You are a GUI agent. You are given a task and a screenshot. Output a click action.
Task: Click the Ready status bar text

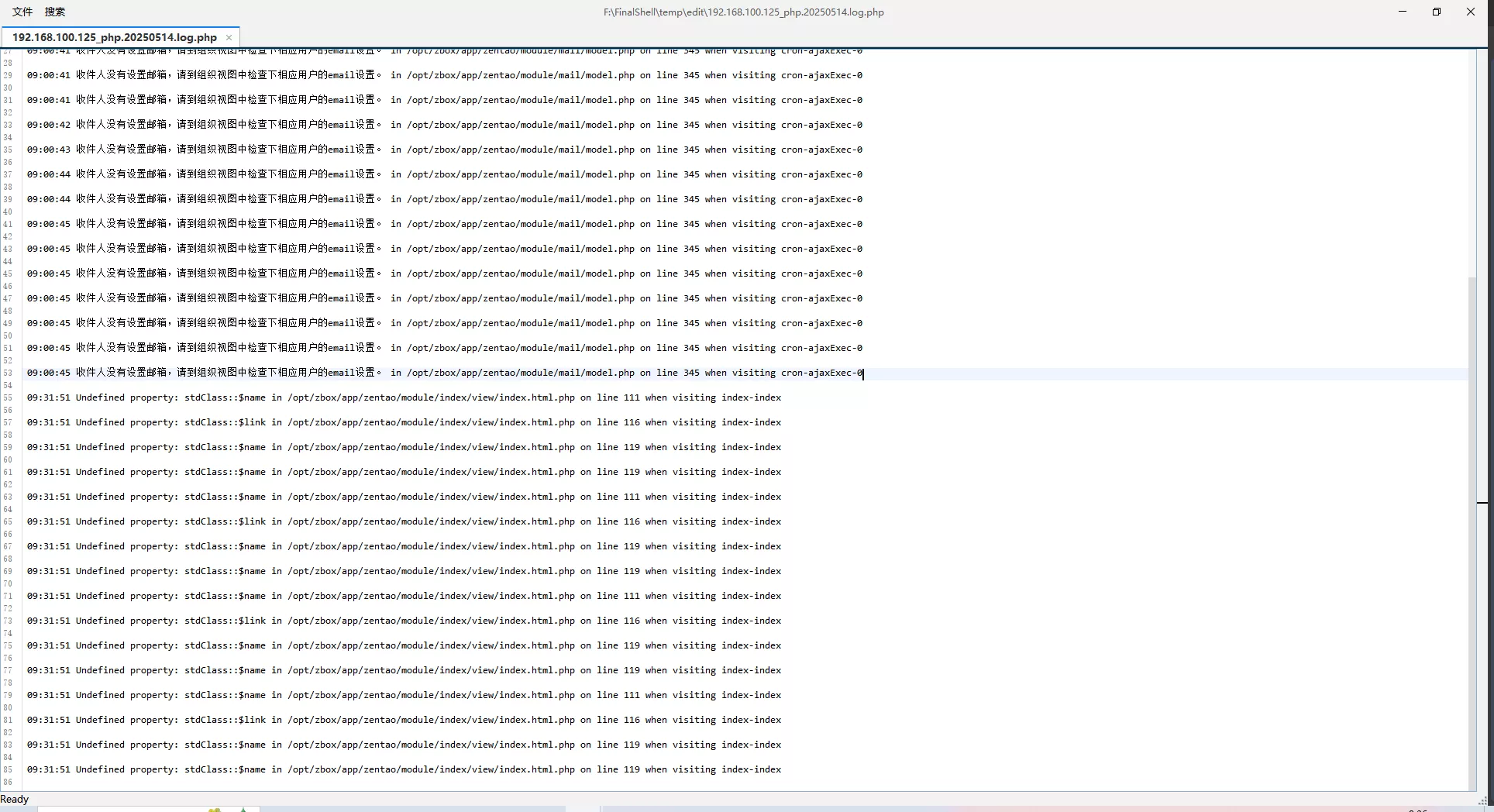(x=15, y=799)
